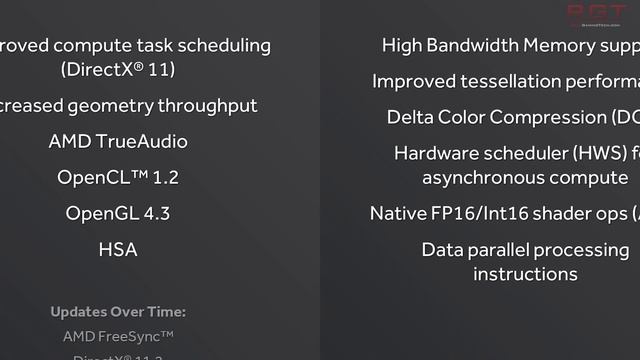Click the 'Delta Color Compression' text
Image resolution: width=640 pixels, height=360 pixels.
coord(513,118)
